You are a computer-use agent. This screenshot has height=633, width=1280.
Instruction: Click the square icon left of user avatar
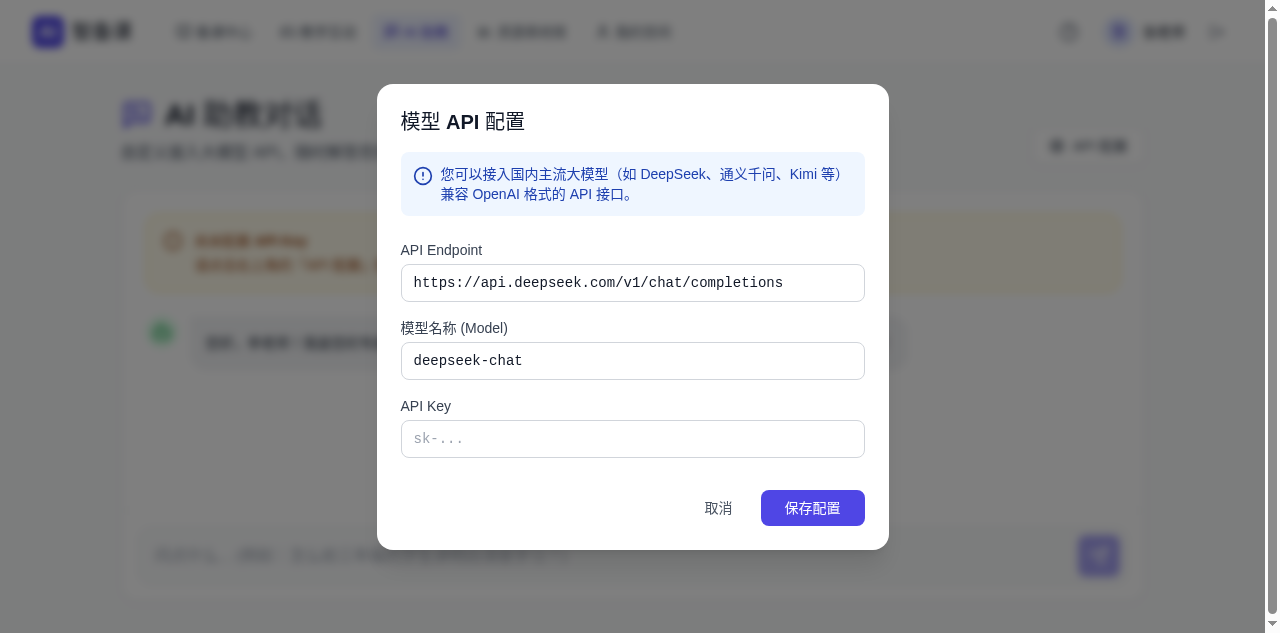pyautogui.click(x=1069, y=32)
